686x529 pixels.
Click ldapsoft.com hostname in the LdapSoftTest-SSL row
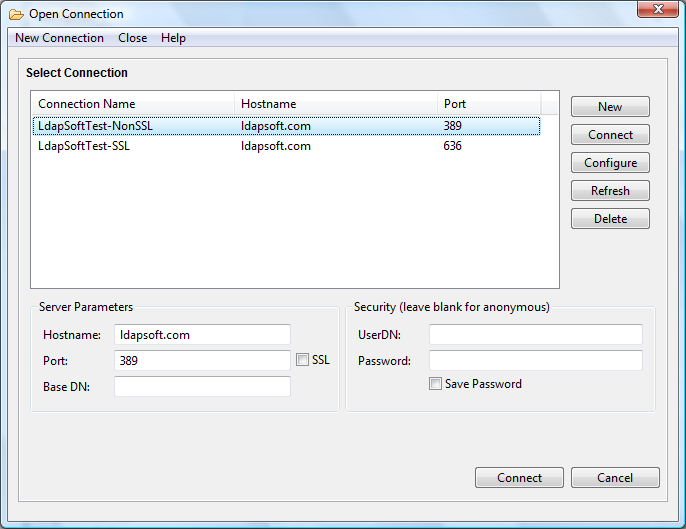tap(276, 146)
